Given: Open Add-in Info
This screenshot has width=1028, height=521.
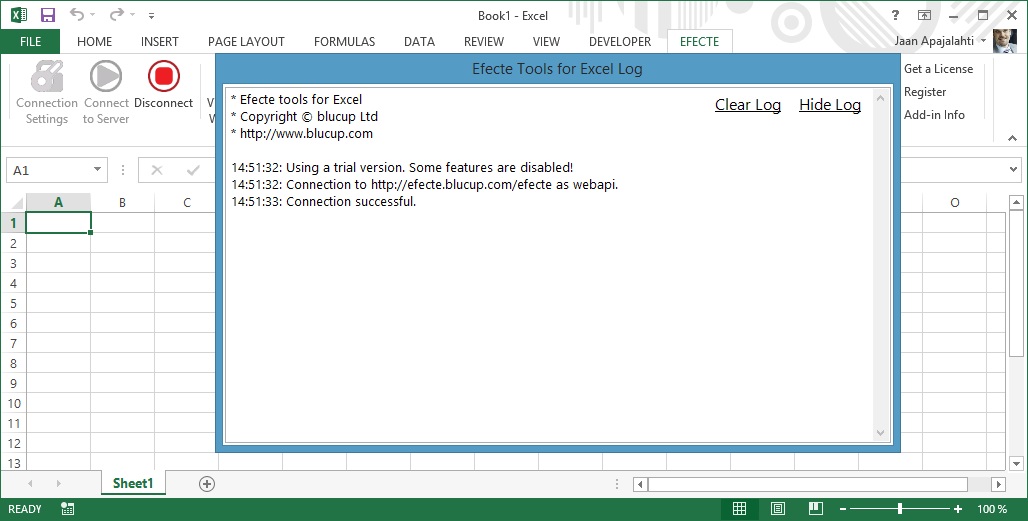Looking at the screenshot, I should [x=934, y=115].
